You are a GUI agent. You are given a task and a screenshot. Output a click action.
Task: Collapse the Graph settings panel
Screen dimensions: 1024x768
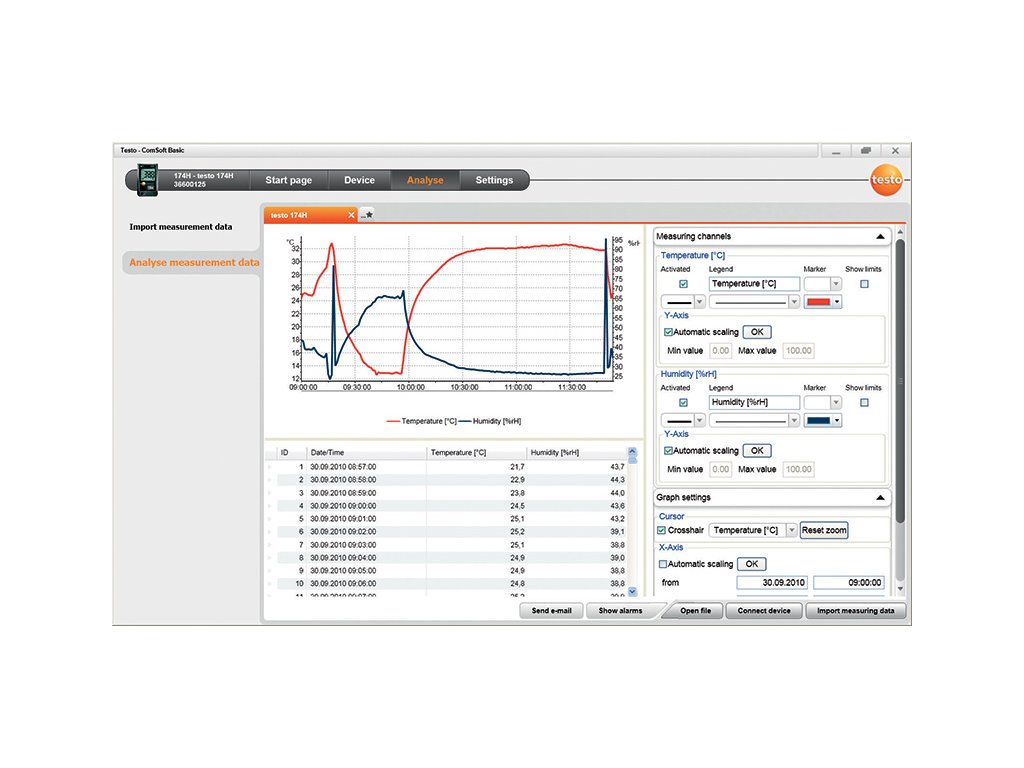click(880, 497)
